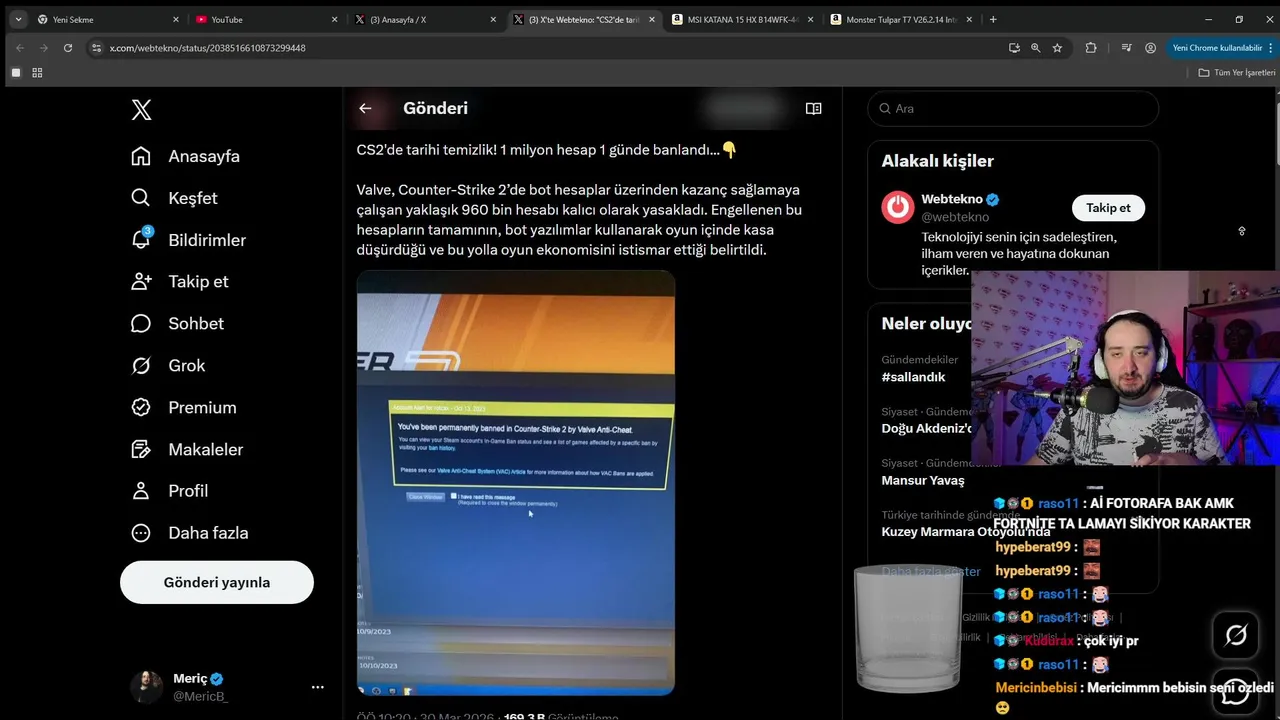Go back with the Gönderi arrow

tap(365, 108)
